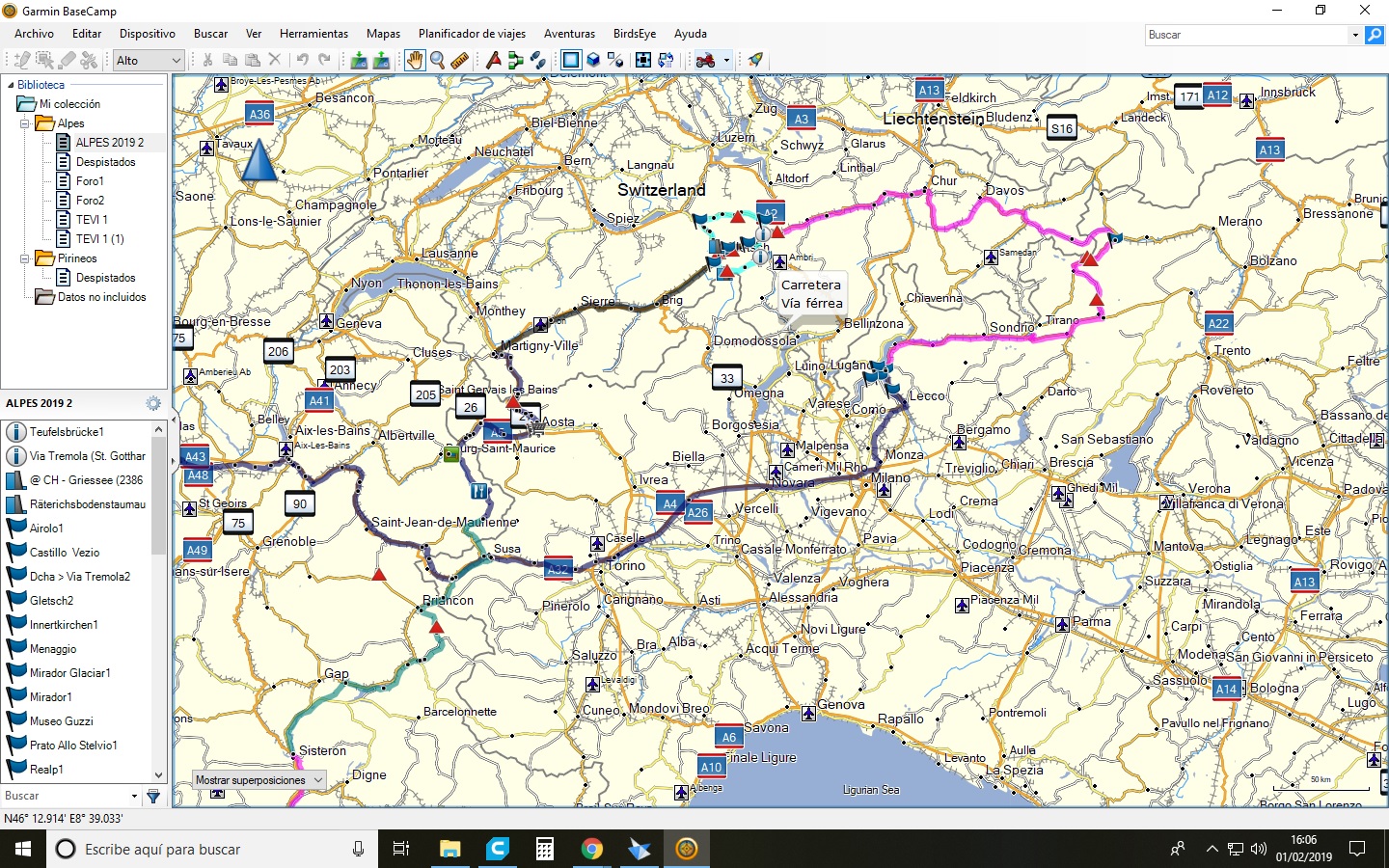
Task: Select Mi colección in the library
Action: coord(69,104)
